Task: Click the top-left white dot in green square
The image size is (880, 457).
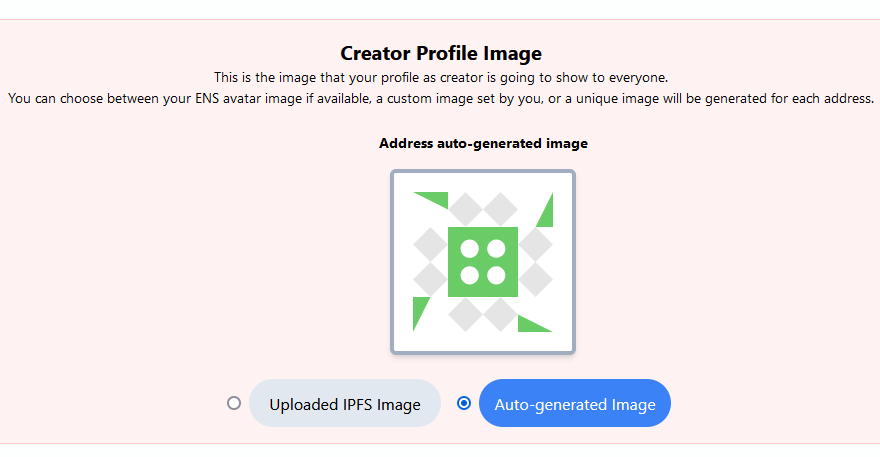Action: pyautogui.click(x=470, y=249)
